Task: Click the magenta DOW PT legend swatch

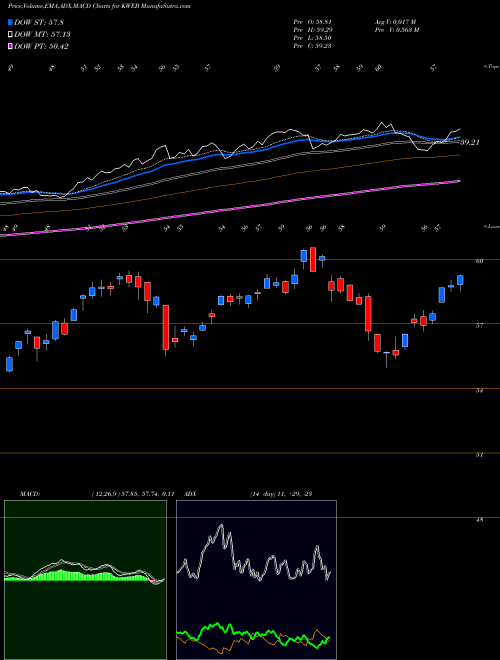Action: tap(10, 46)
